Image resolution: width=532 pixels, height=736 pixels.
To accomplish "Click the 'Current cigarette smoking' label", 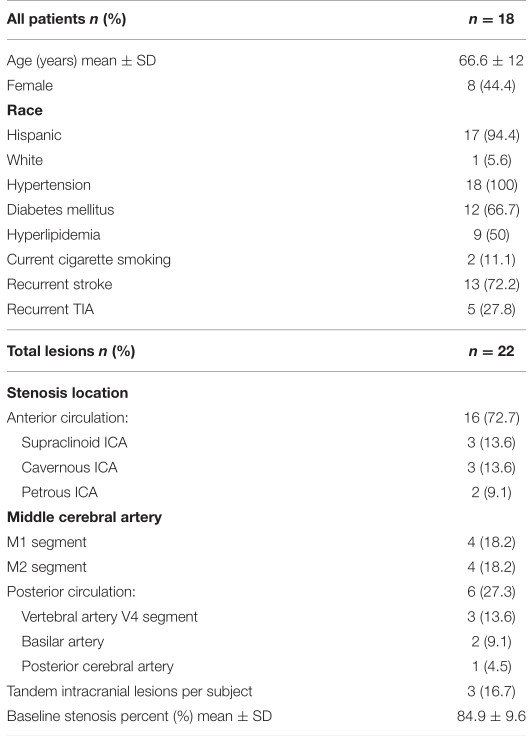I will pyautogui.click(x=89, y=260).
